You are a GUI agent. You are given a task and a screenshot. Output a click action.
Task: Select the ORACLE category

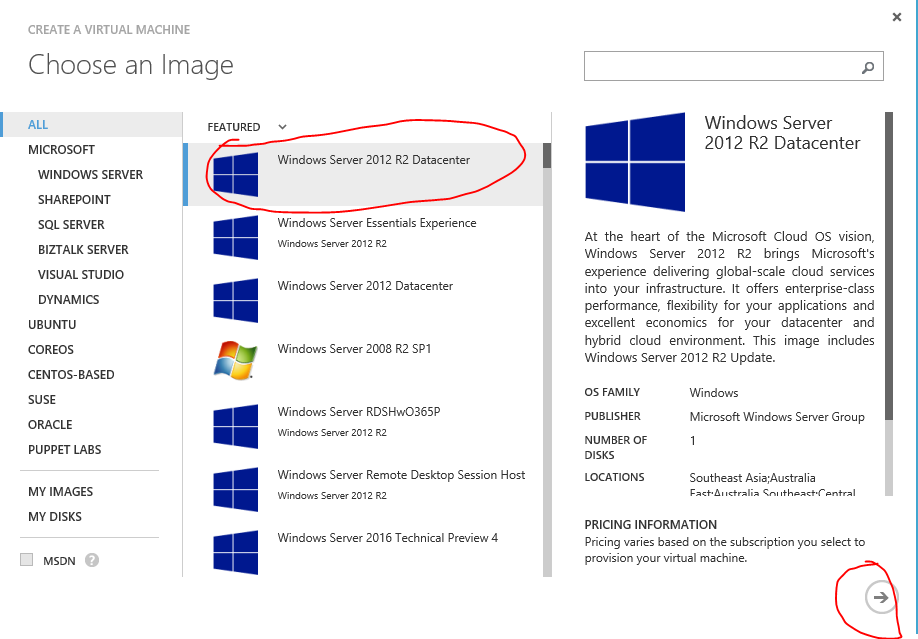[x=50, y=425]
